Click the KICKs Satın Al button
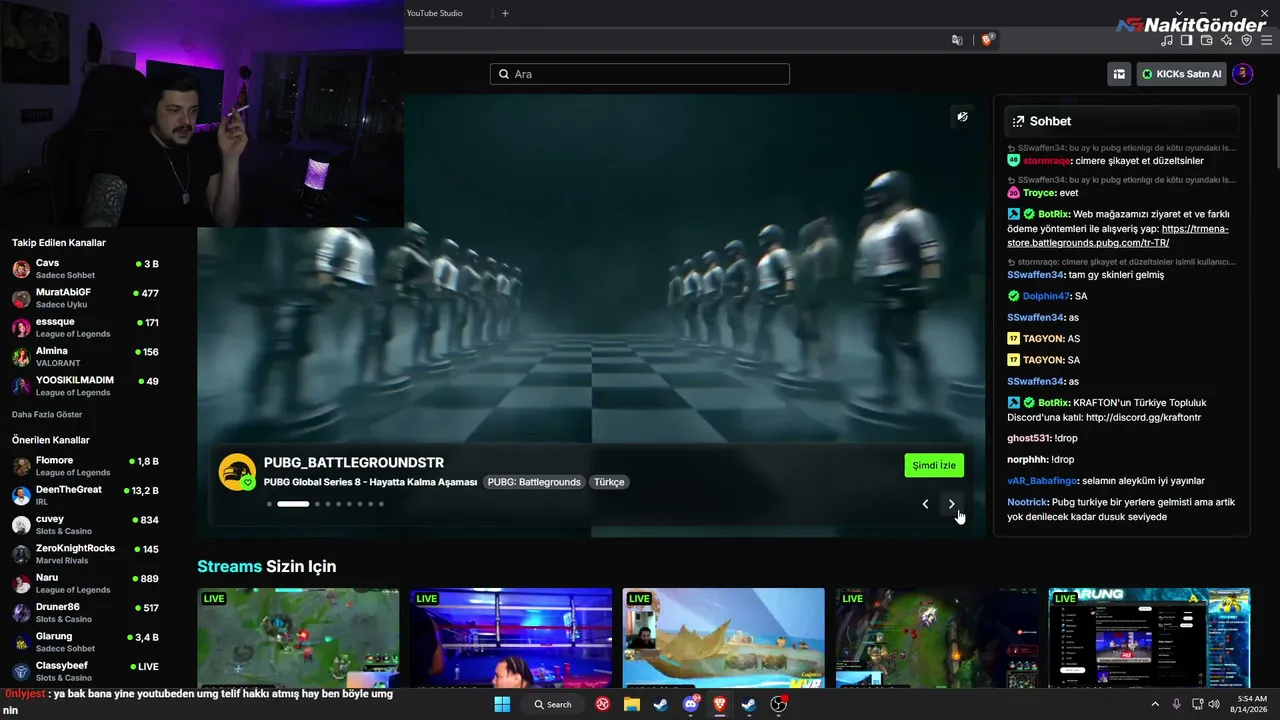Viewport: 1280px width, 720px height. point(1182,74)
